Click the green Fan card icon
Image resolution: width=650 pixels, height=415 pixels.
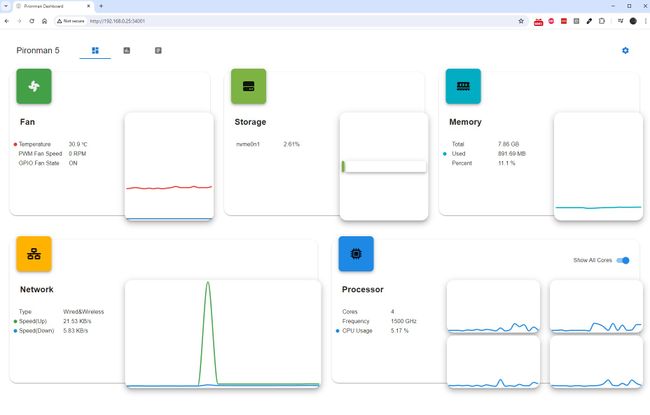(x=34, y=86)
